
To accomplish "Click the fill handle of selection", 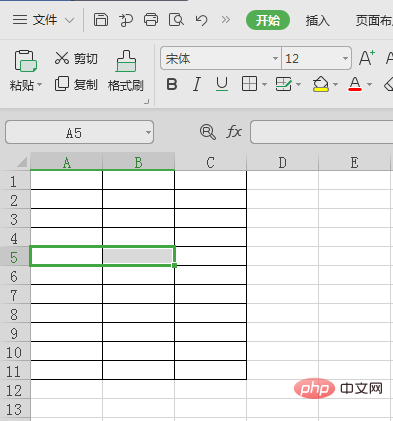I will (174, 265).
